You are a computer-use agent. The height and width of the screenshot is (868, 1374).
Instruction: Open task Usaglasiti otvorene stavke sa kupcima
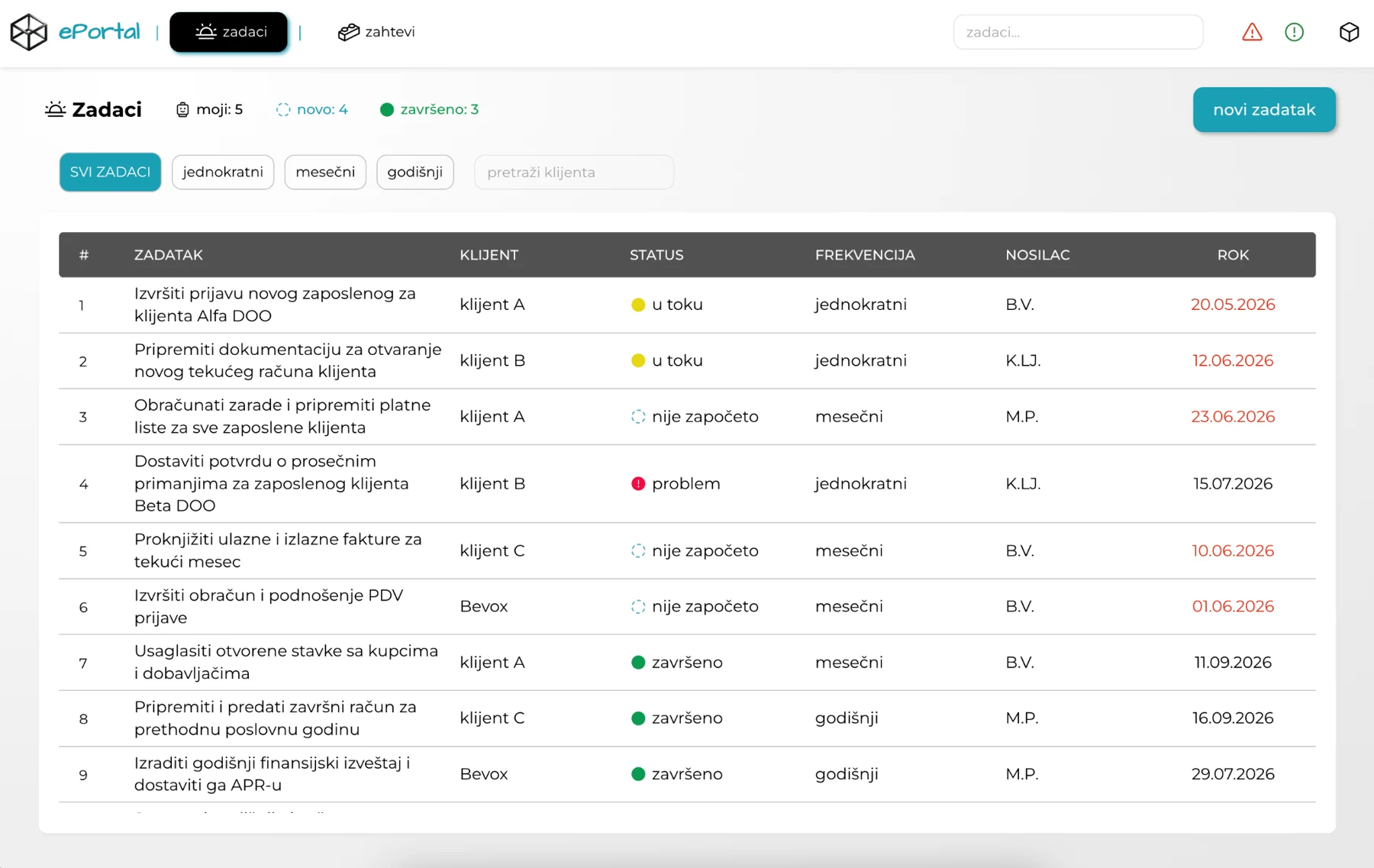tap(286, 663)
